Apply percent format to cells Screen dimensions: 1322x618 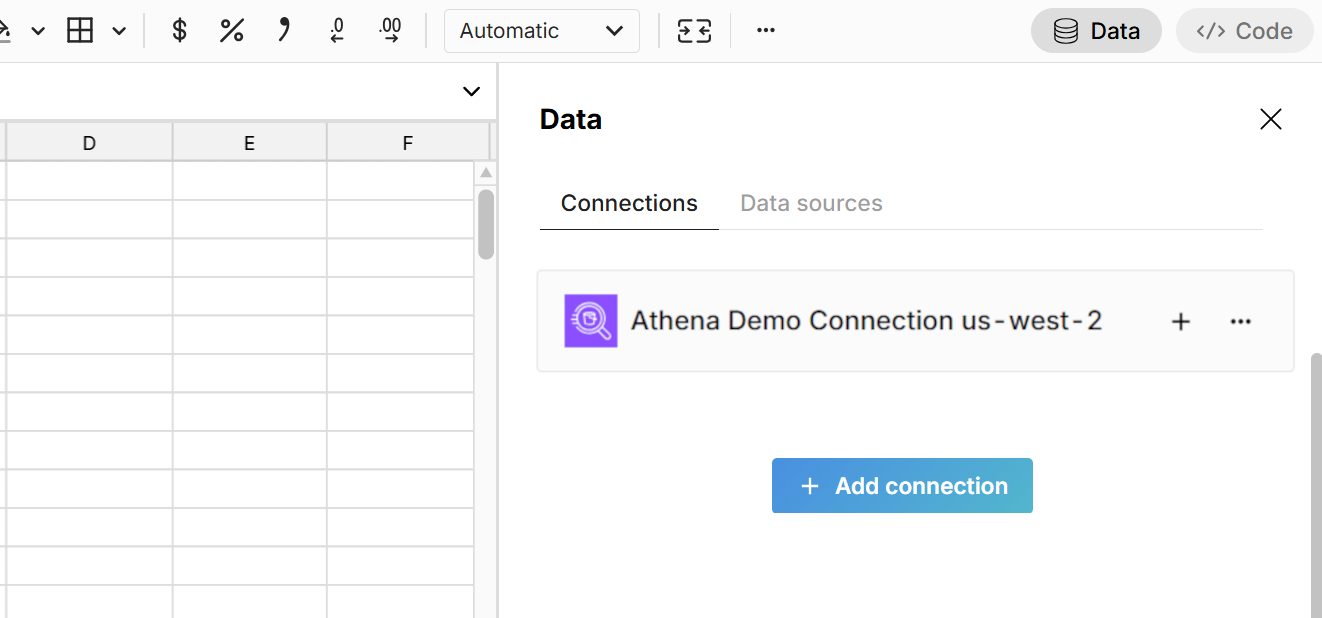pyautogui.click(x=232, y=31)
